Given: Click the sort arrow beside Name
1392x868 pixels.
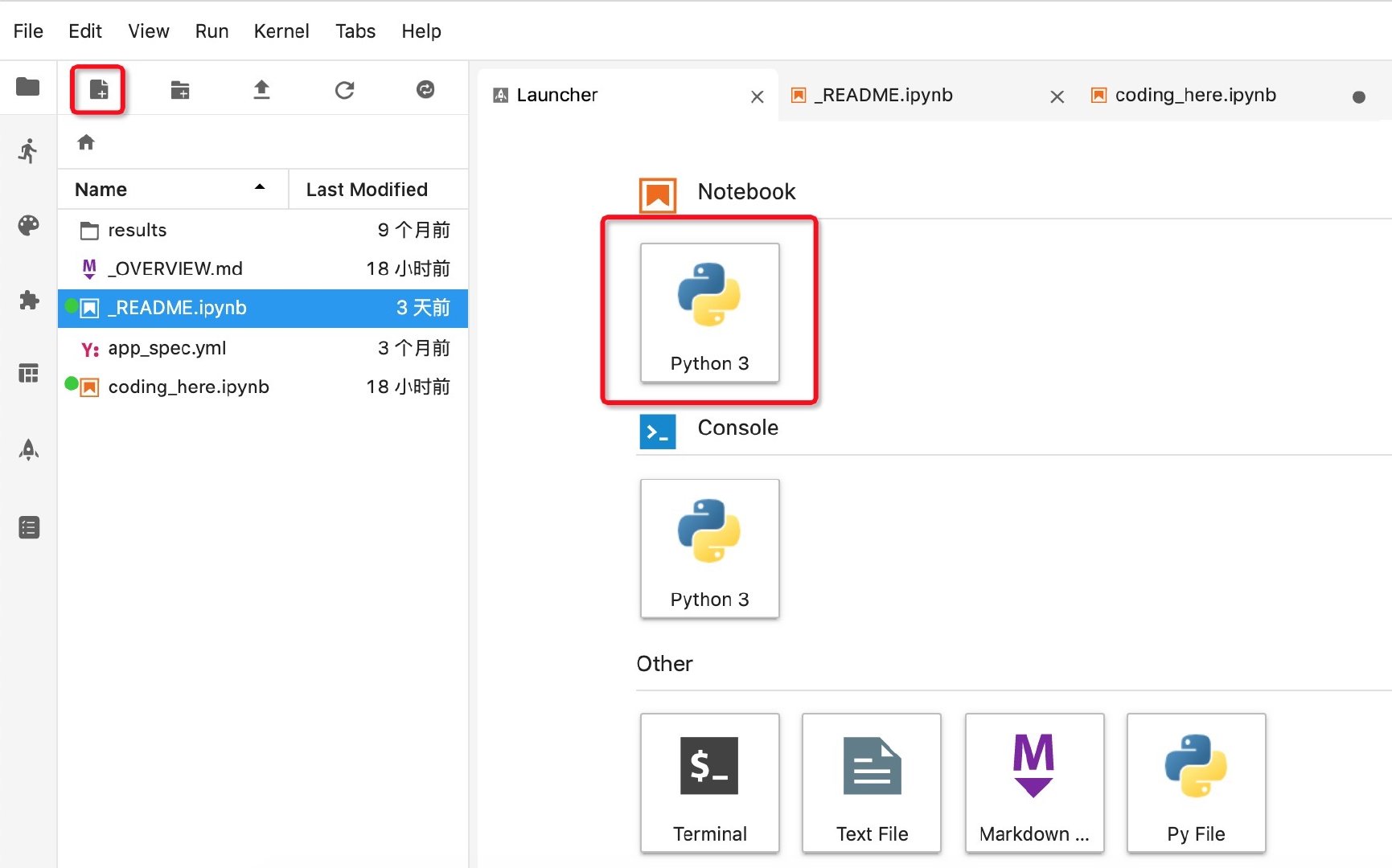Looking at the screenshot, I should point(260,187).
